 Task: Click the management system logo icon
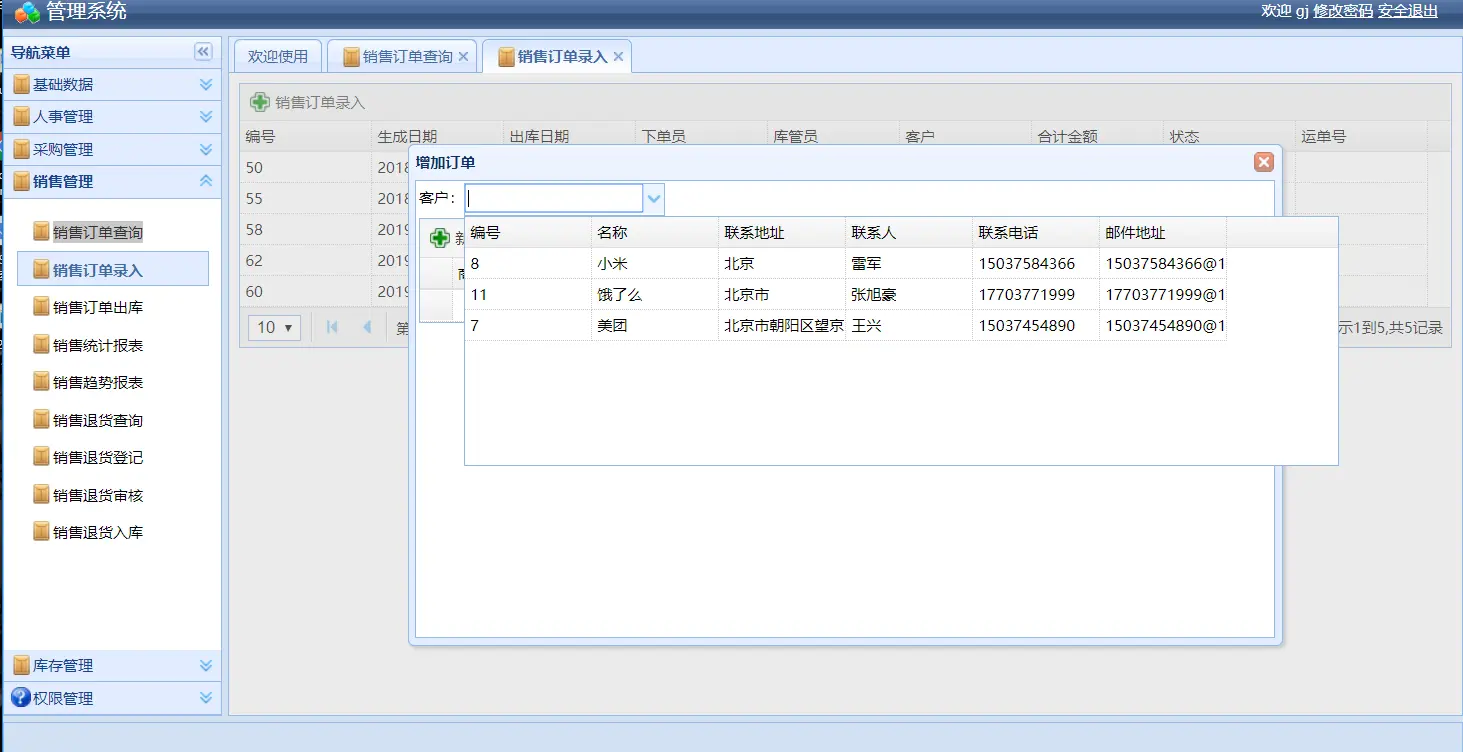coord(28,12)
